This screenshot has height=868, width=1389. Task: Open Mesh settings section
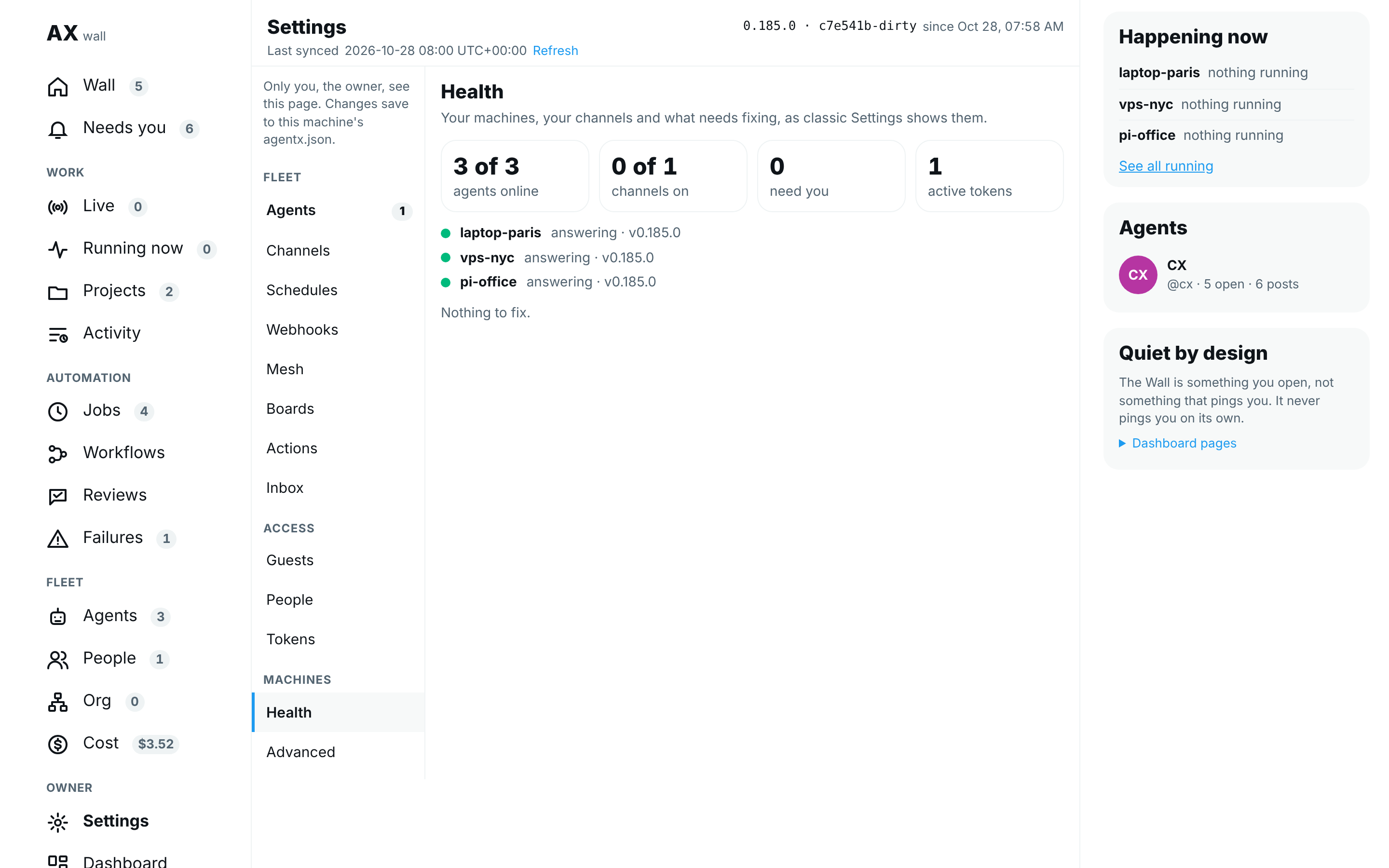338,369
